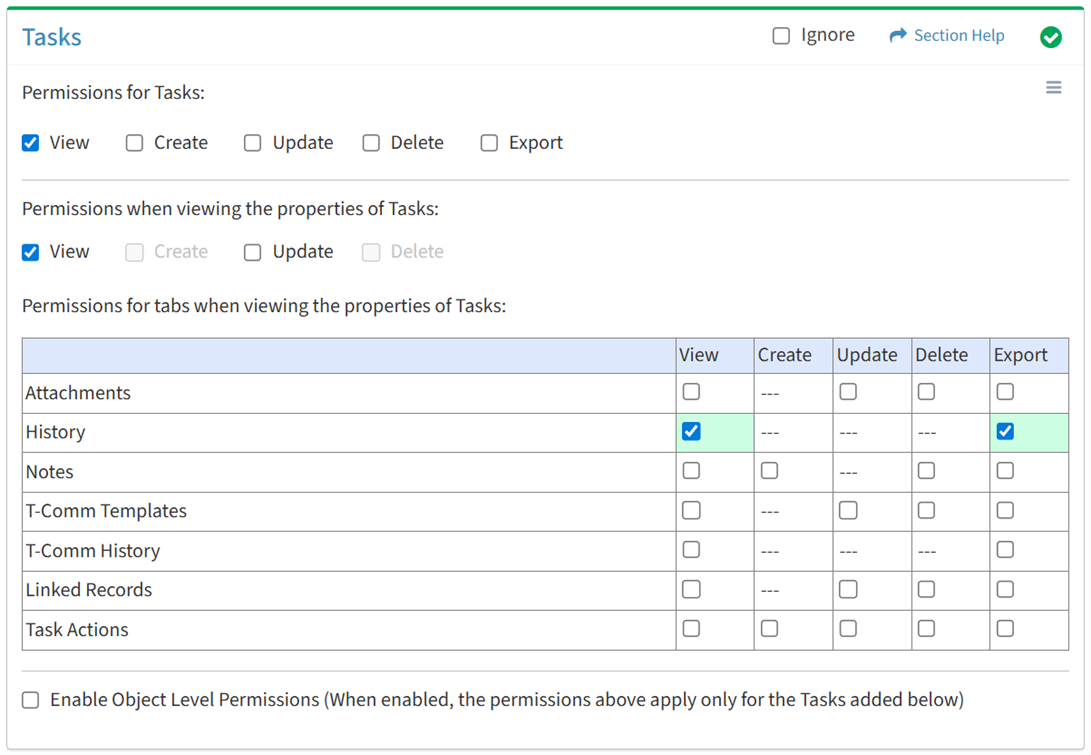Screen dimensions: 1091x755
Task: Click the Section Help arrow icon
Action: pos(897,36)
